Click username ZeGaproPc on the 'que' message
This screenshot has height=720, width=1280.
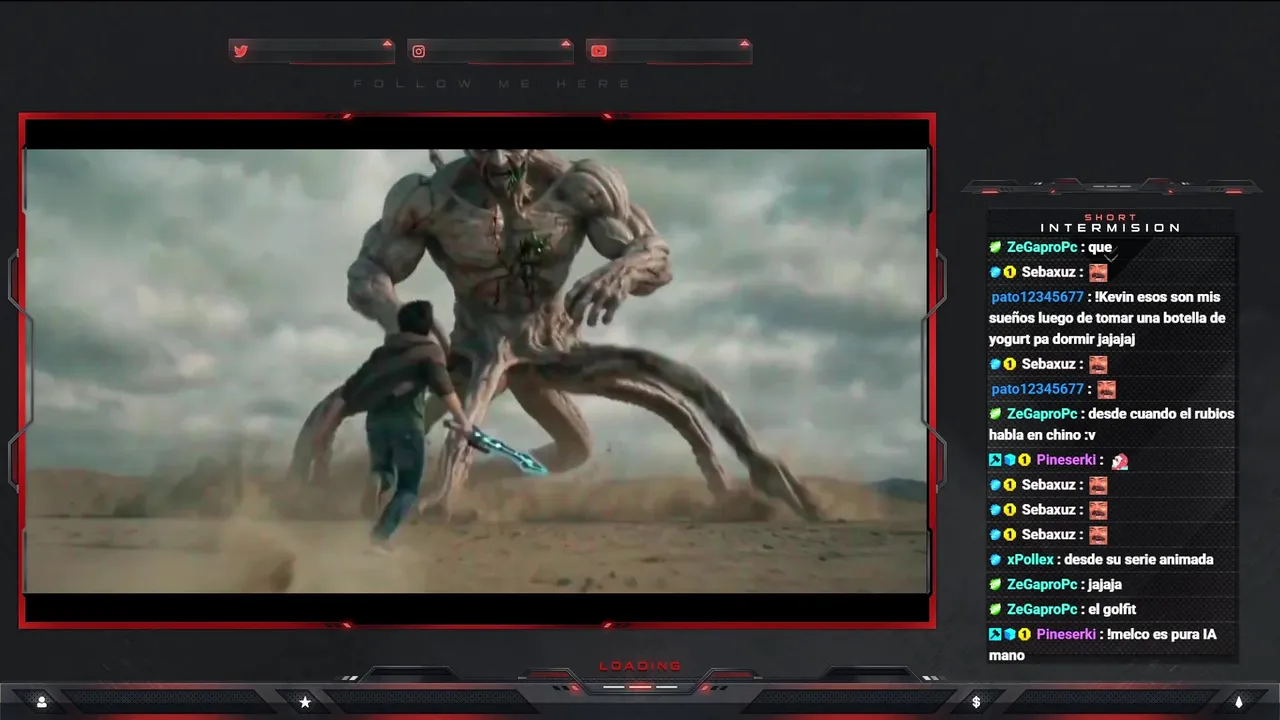coord(1042,247)
